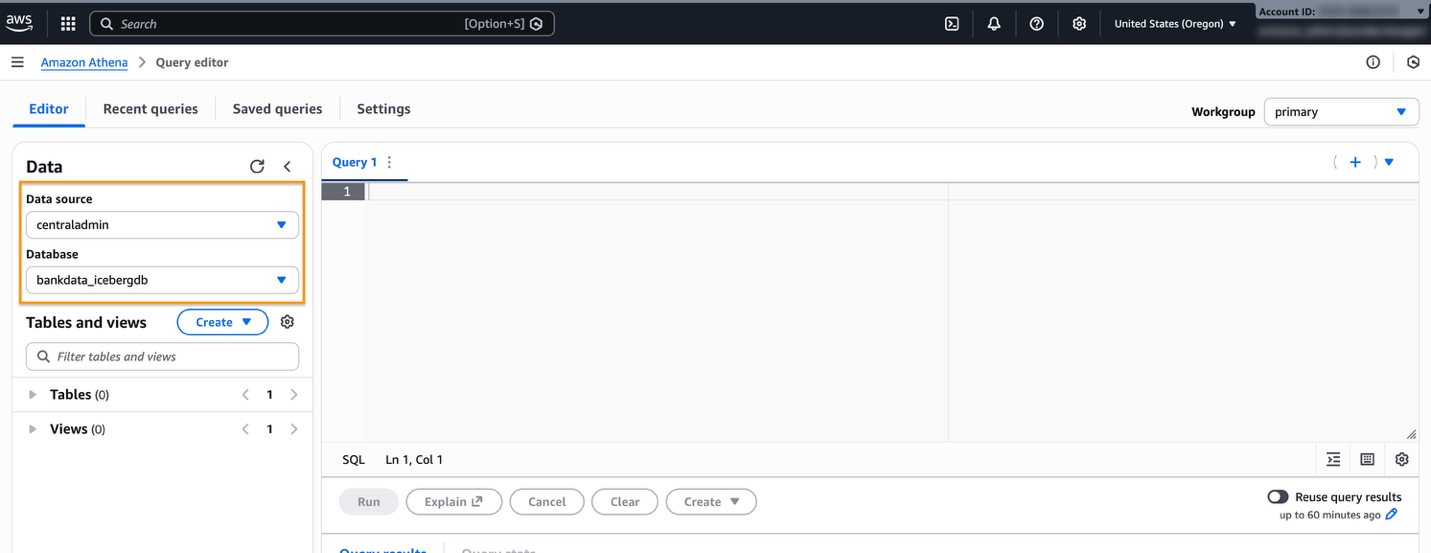1431x553 pixels.
Task: Open AWS services grid menu
Action: tap(68, 24)
